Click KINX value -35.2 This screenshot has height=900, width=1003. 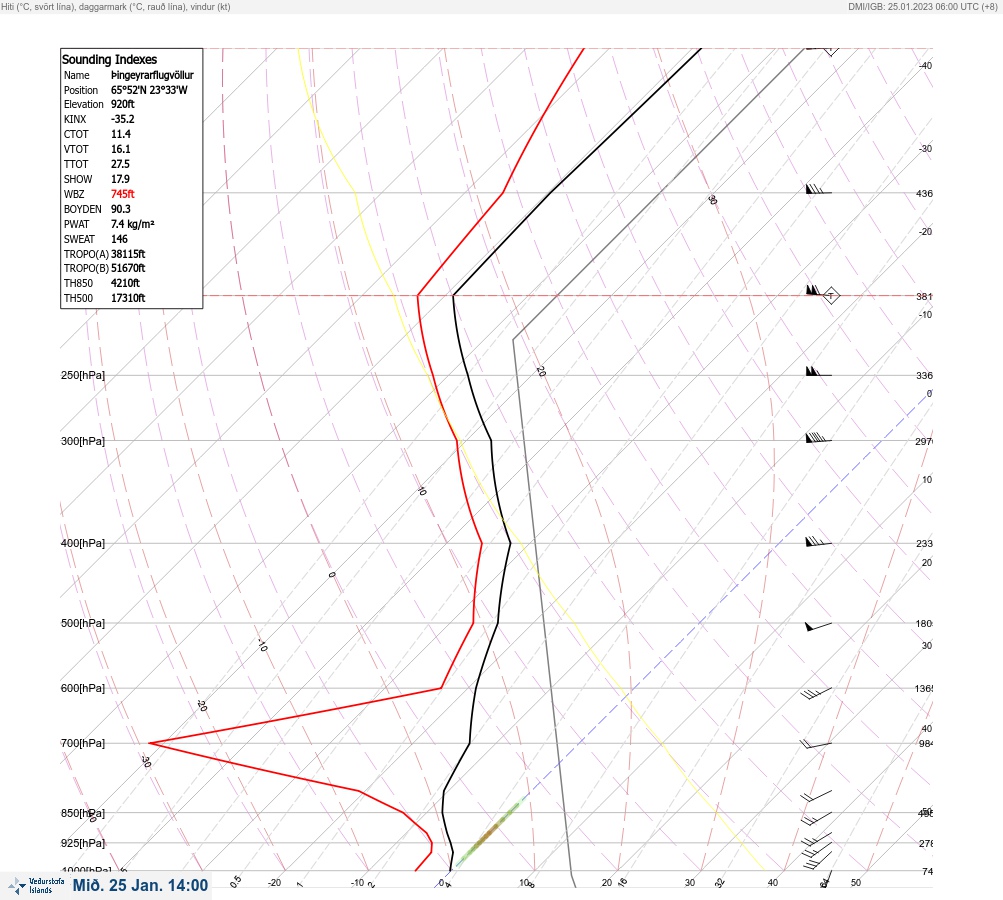click(123, 119)
